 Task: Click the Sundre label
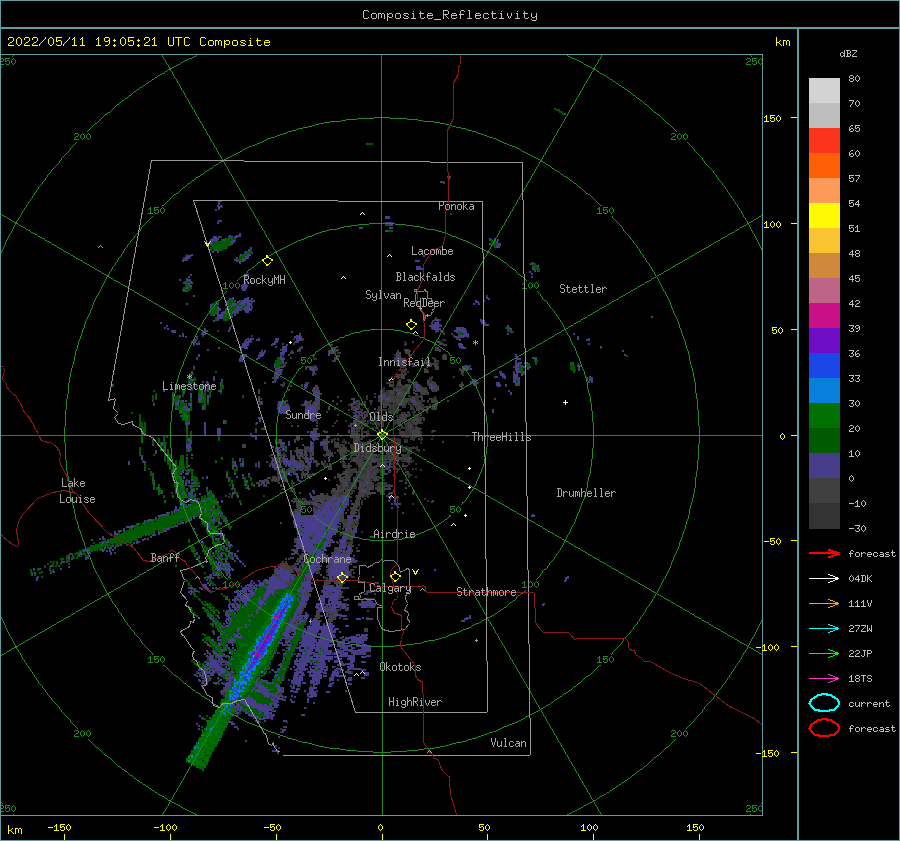pos(303,414)
